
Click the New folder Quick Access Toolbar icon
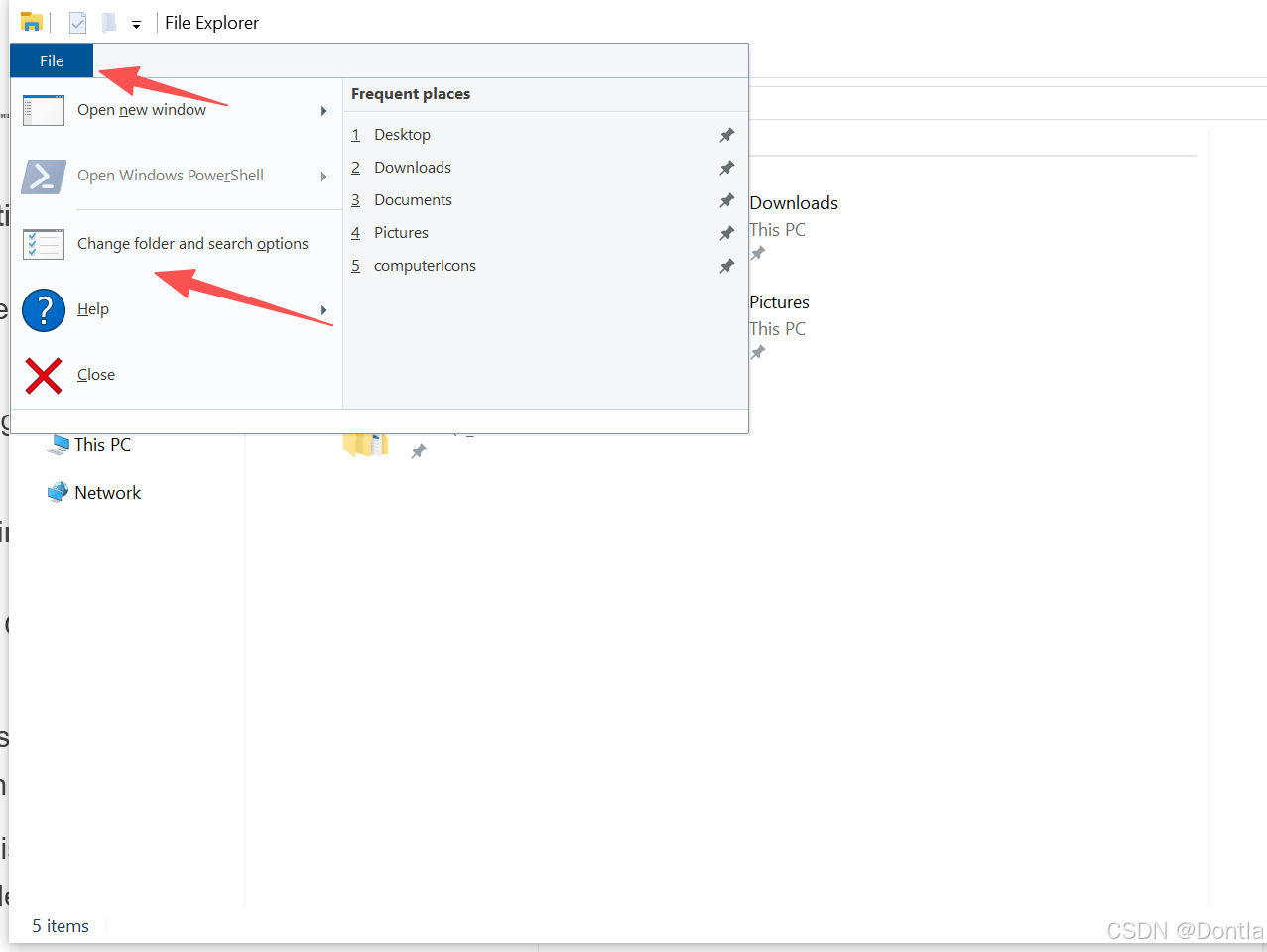pyautogui.click(x=108, y=22)
